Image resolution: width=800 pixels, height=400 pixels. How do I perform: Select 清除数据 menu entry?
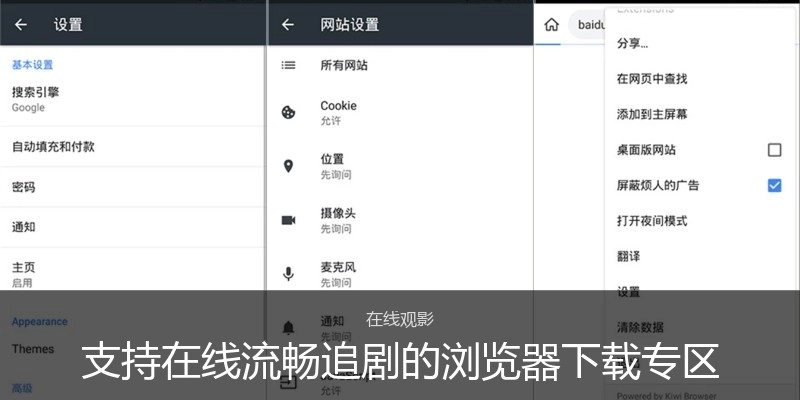(697, 327)
